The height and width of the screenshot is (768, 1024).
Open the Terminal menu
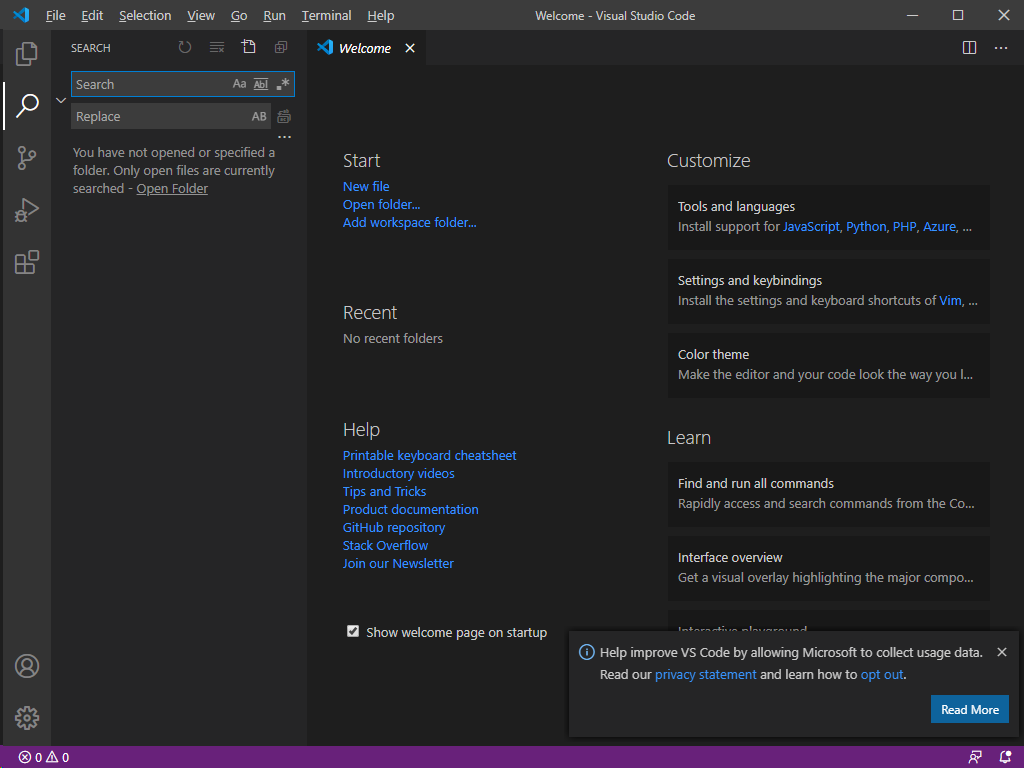click(x=326, y=15)
